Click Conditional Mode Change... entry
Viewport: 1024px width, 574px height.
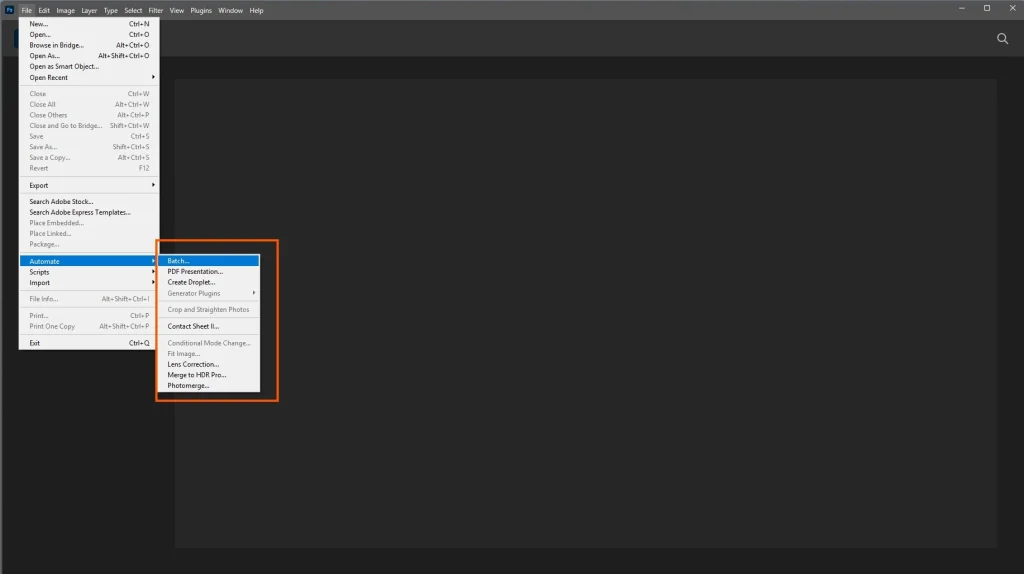pos(209,343)
